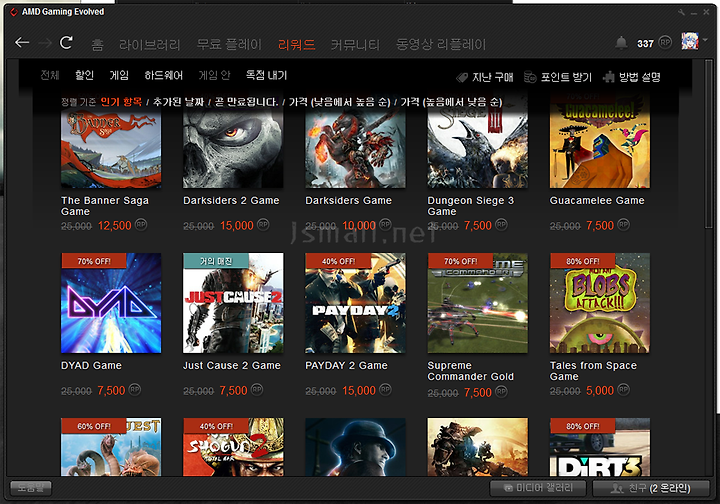Open The Banner Saga thumbnail

coord(111,150)
